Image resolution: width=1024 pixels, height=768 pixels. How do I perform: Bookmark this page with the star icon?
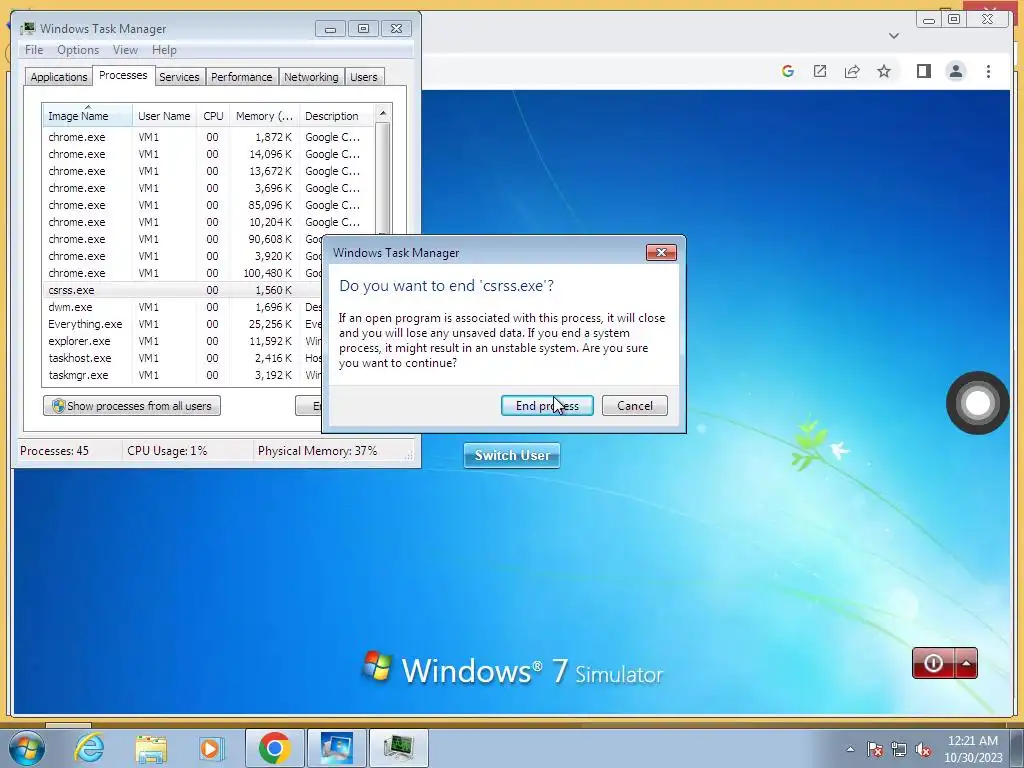click(x=884, y=71)
